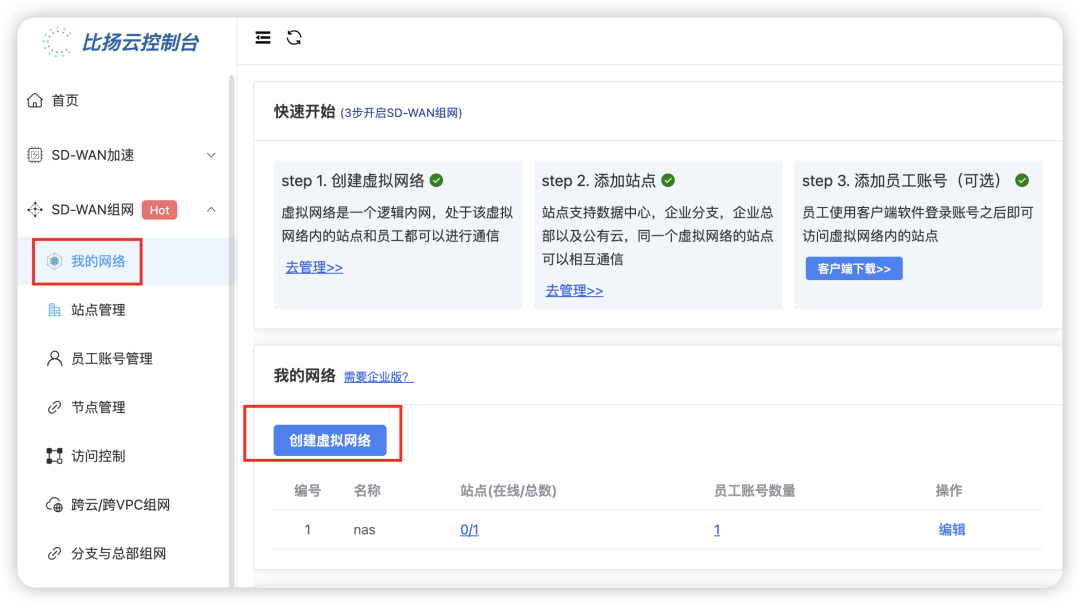Click the 比扬云控制台 logo

click(120, 43)
